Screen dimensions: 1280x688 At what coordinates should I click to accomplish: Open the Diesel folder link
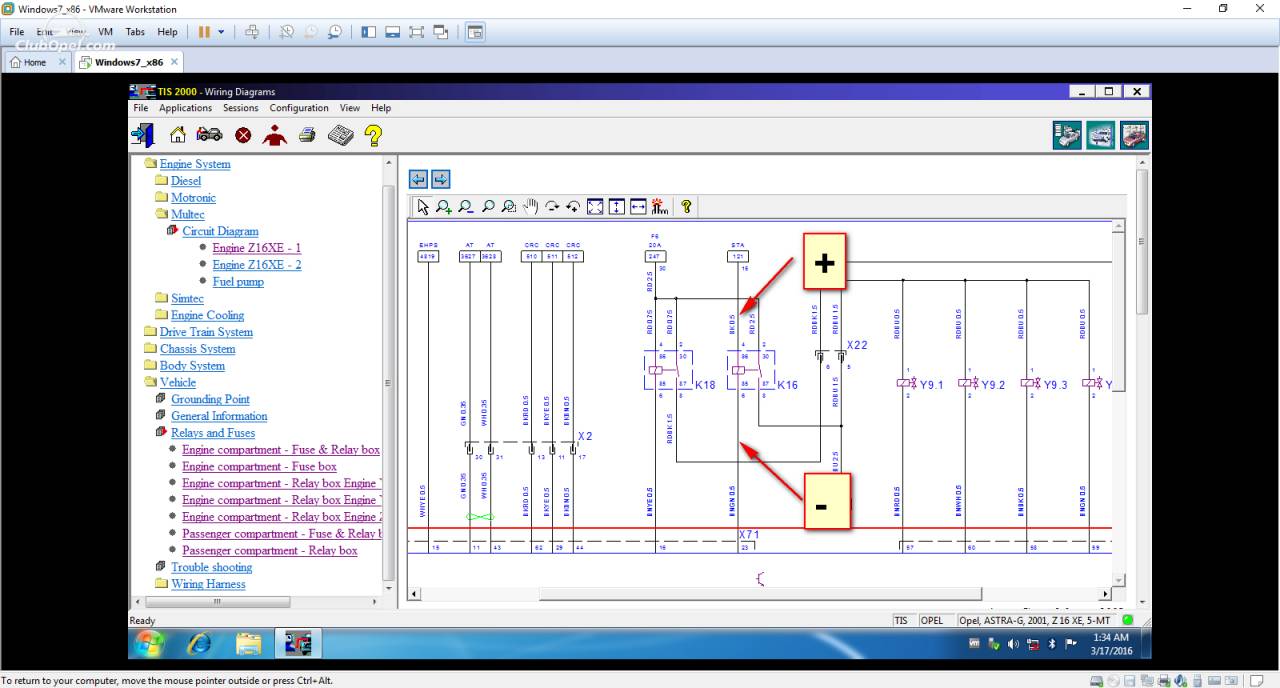pos(186,181)
